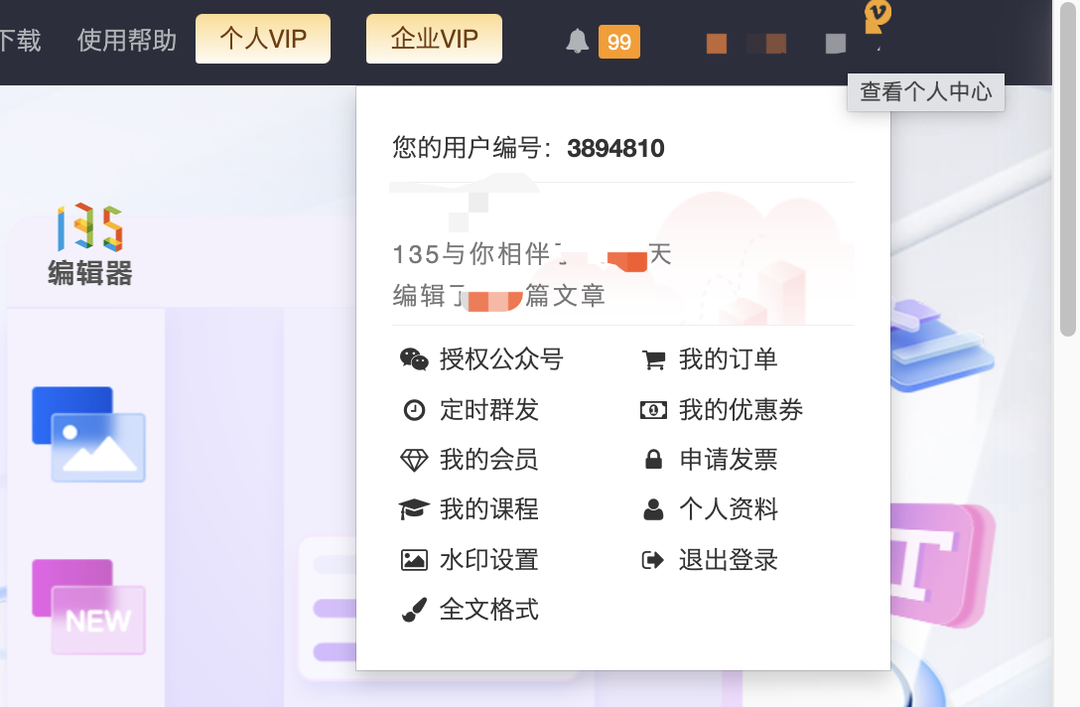Image resolution: width=1080 pixels, height=707 pixels.
Task: Click the 135编辑器 logo
Action: pos(90,245)
